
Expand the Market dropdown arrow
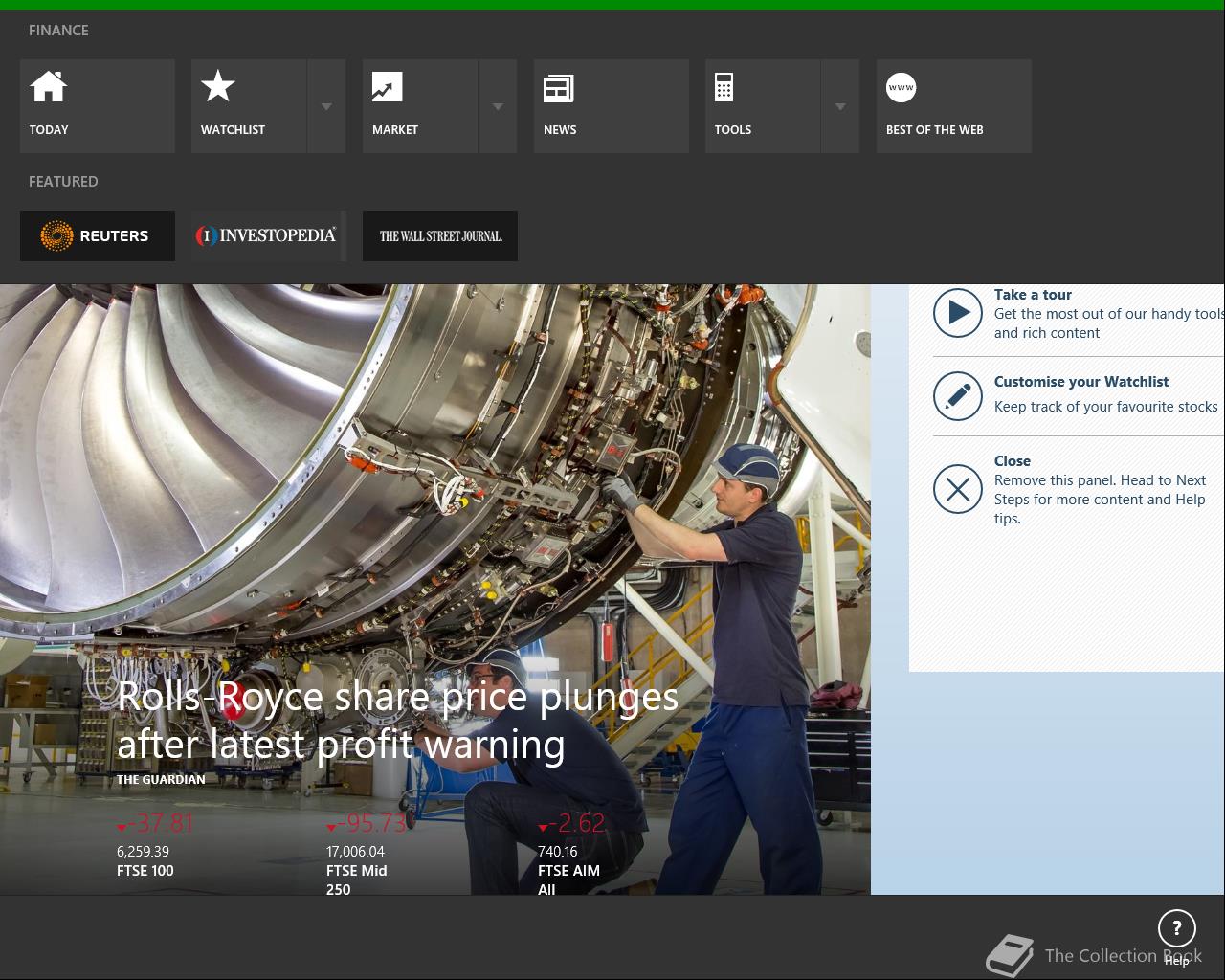click(x=498, y=106)
